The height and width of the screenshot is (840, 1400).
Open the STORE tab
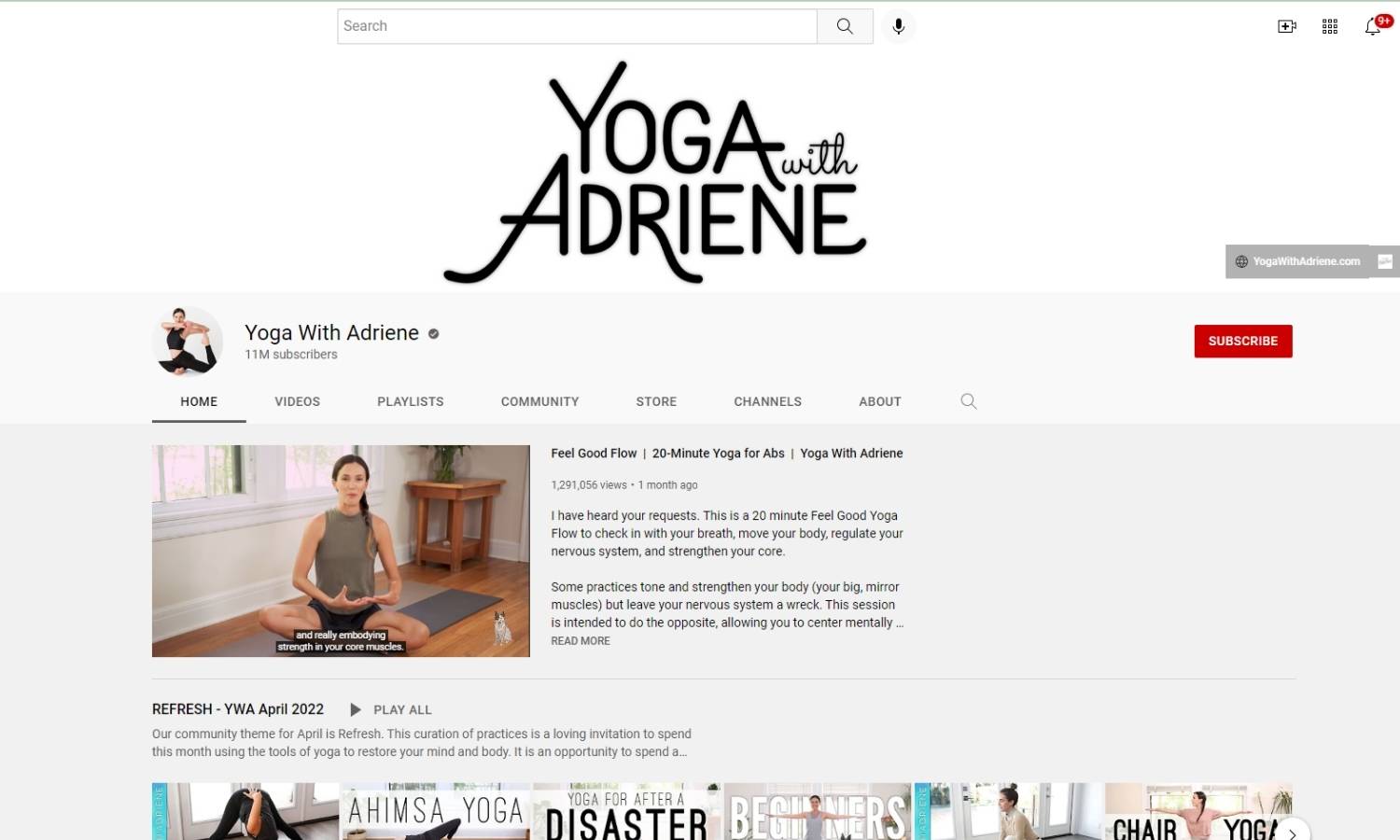point(656,401)
